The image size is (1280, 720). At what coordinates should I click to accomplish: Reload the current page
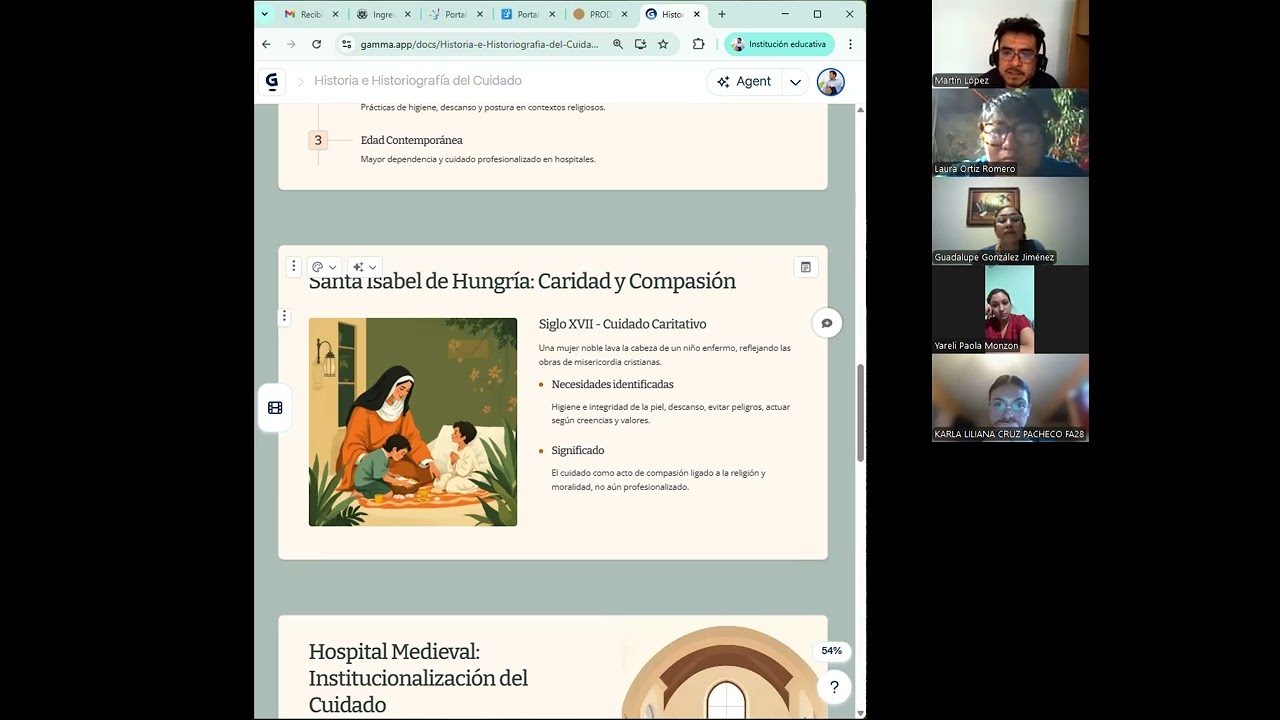coord(316,44)
